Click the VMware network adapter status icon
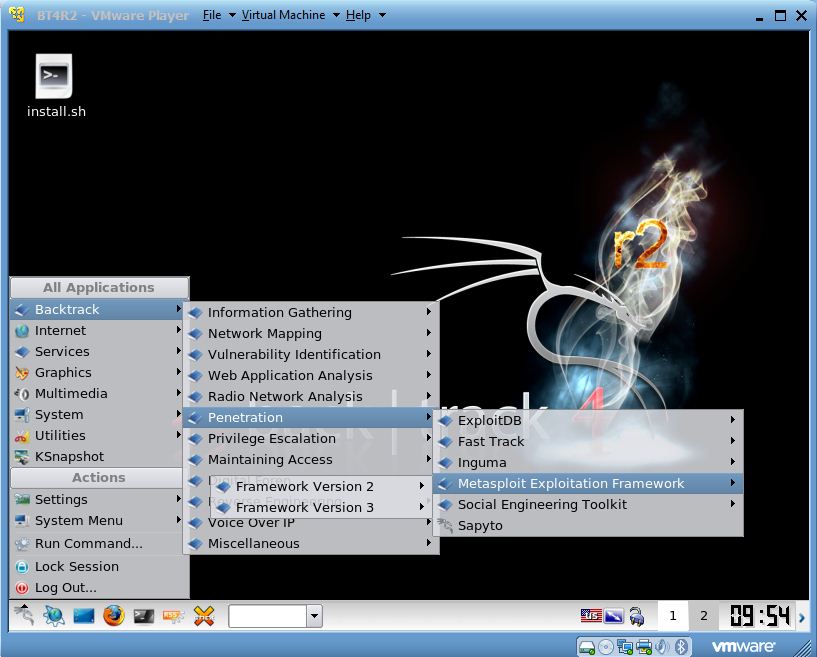Screen dimensions: 817x657 tap(625, 647)
